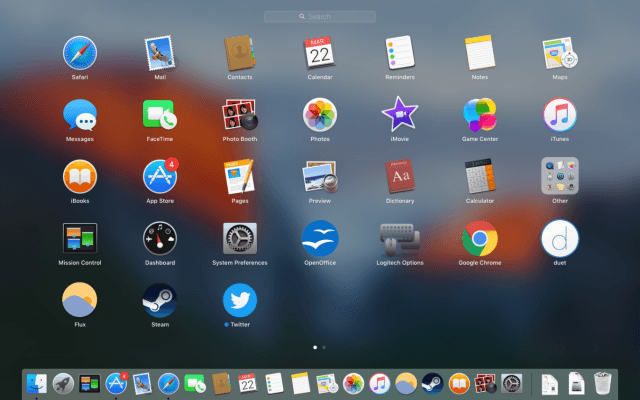Open Finder in the Dock
The height and width of the screenshot is (400, 640).
(x=37, y=384)
